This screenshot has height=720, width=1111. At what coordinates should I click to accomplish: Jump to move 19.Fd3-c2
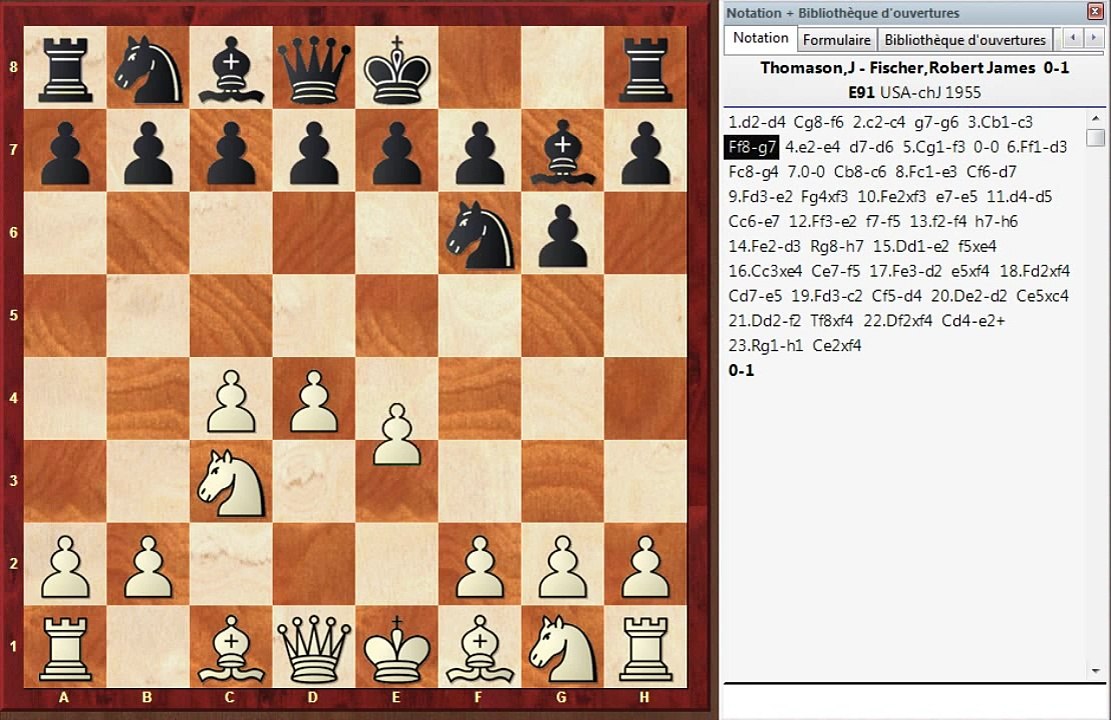pyautogui.click(x=827, y=296)
